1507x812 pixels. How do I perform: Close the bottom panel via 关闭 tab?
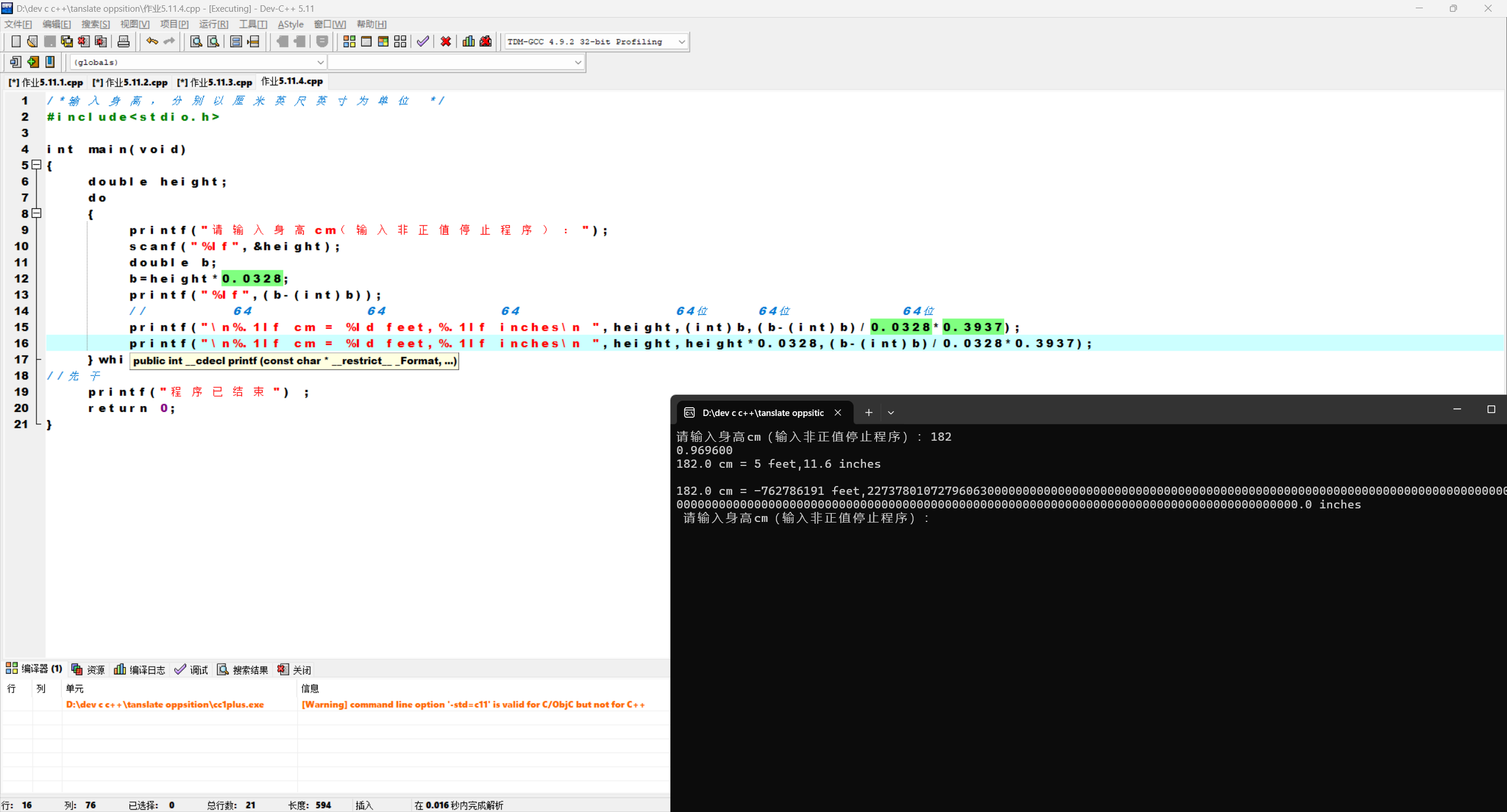(x=294, y=670)
